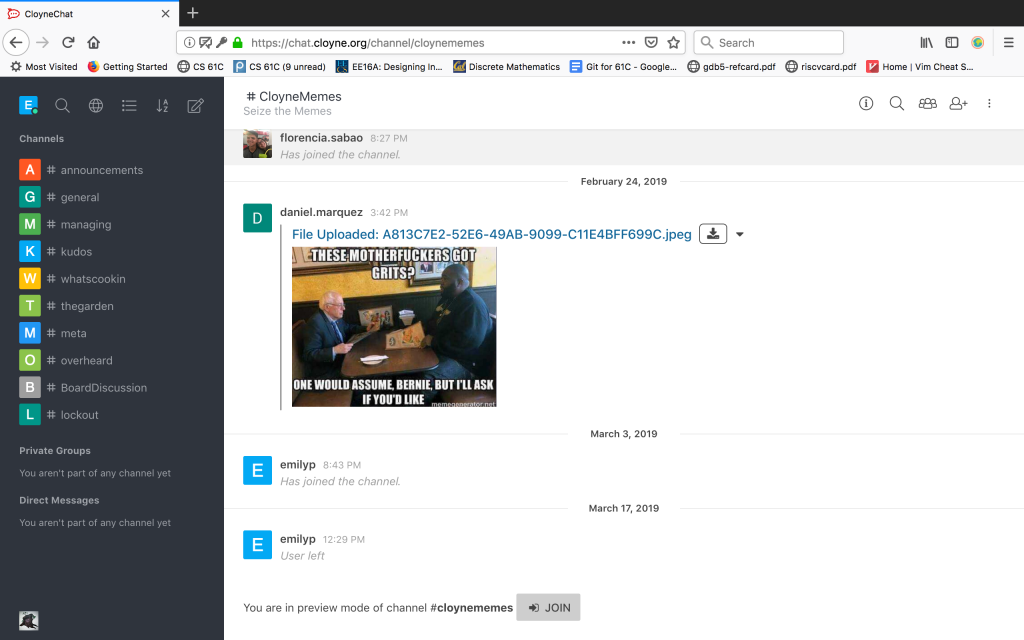Open the channel directory globe icon
This screenshot has width=1024, height=640.
[96, 105]
